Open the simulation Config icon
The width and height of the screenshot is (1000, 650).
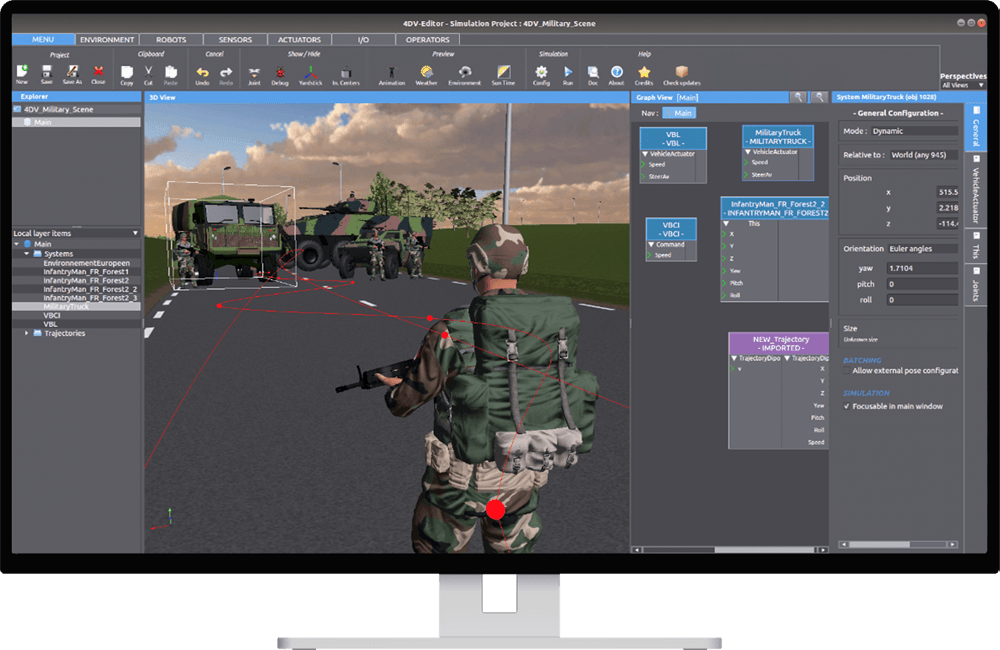[x=540, y=70]
